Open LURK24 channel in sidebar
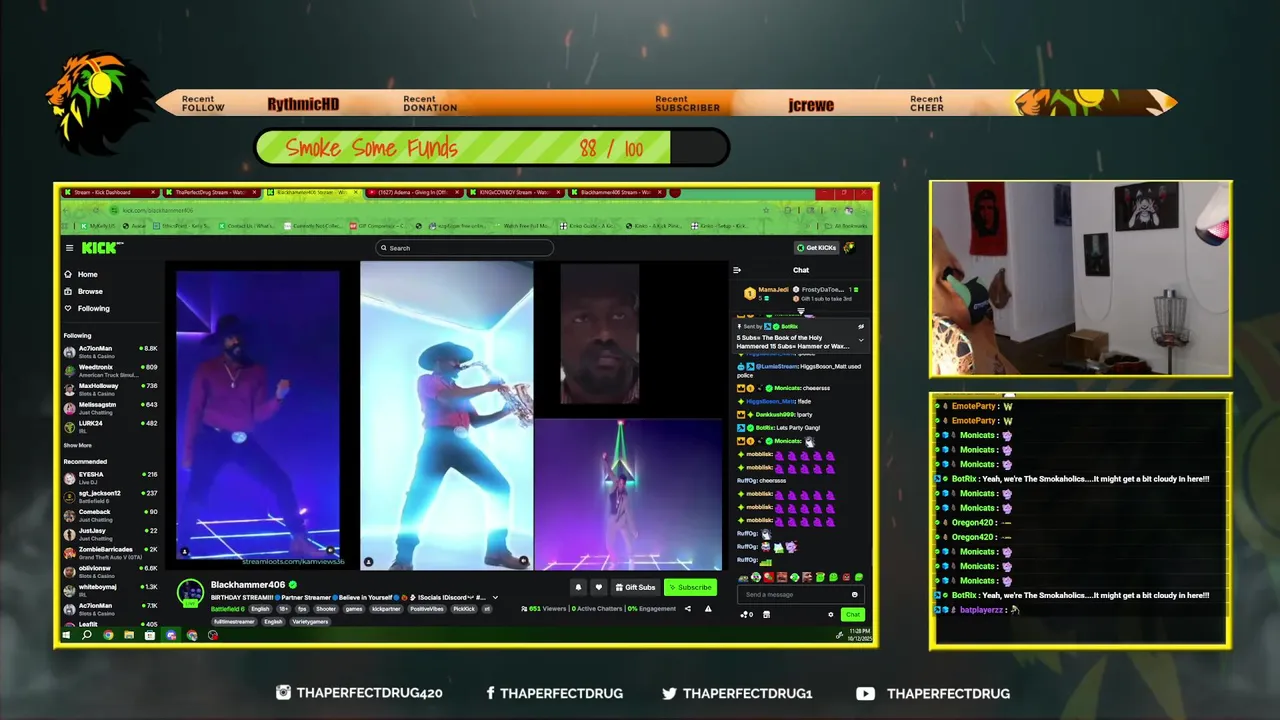Screen dimensions: 1280x720 [110, 426]
